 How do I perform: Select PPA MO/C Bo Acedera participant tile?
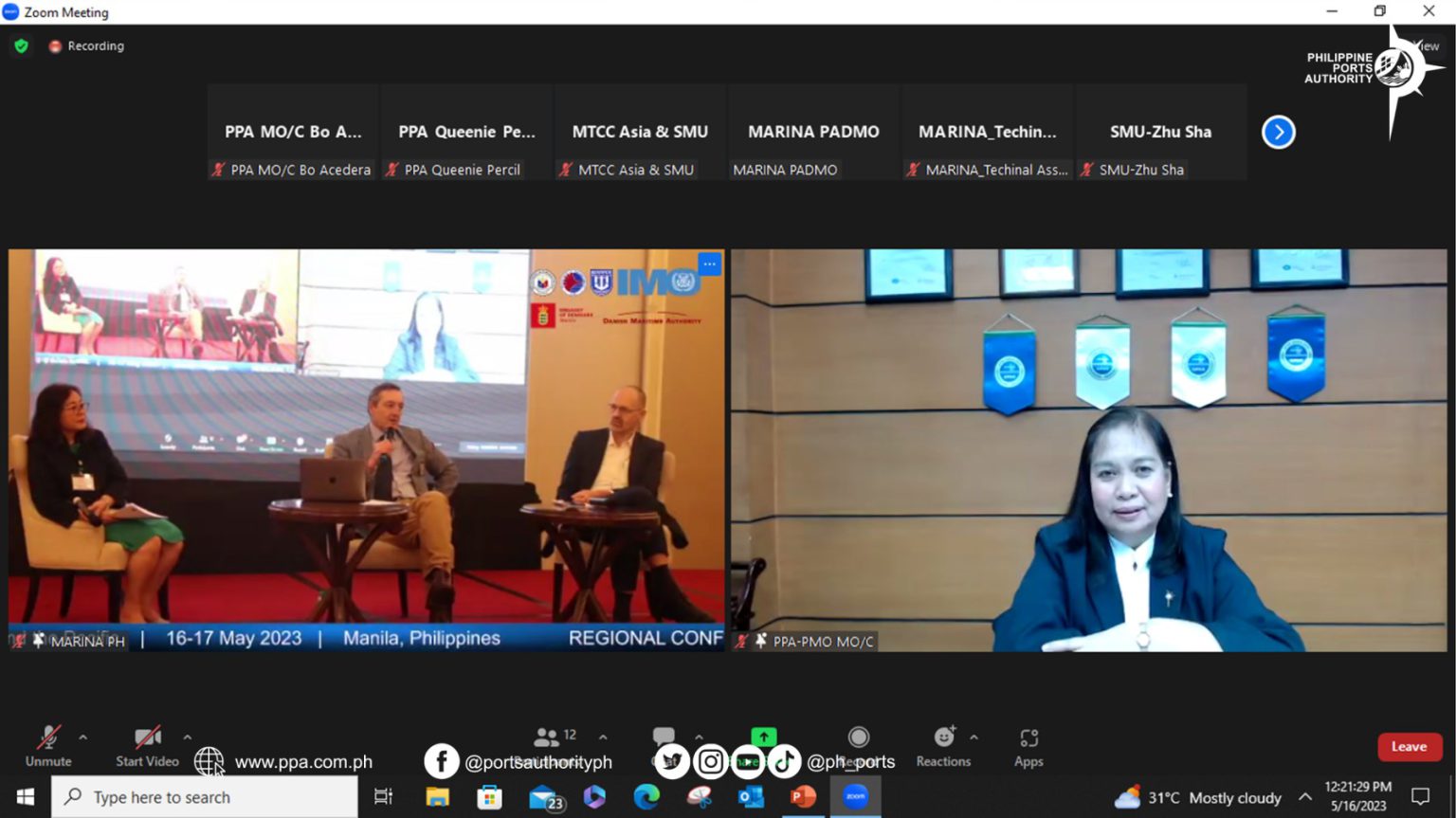click(x=293, y=132)
